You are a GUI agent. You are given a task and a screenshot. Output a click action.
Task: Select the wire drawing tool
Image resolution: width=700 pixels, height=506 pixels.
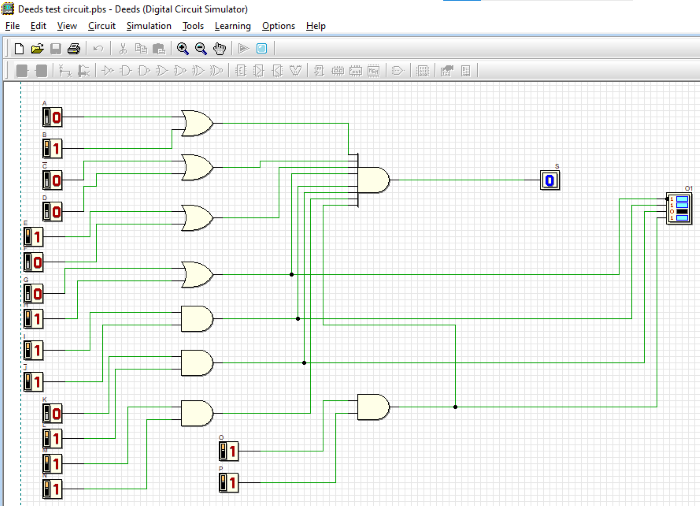pos(65,71)
